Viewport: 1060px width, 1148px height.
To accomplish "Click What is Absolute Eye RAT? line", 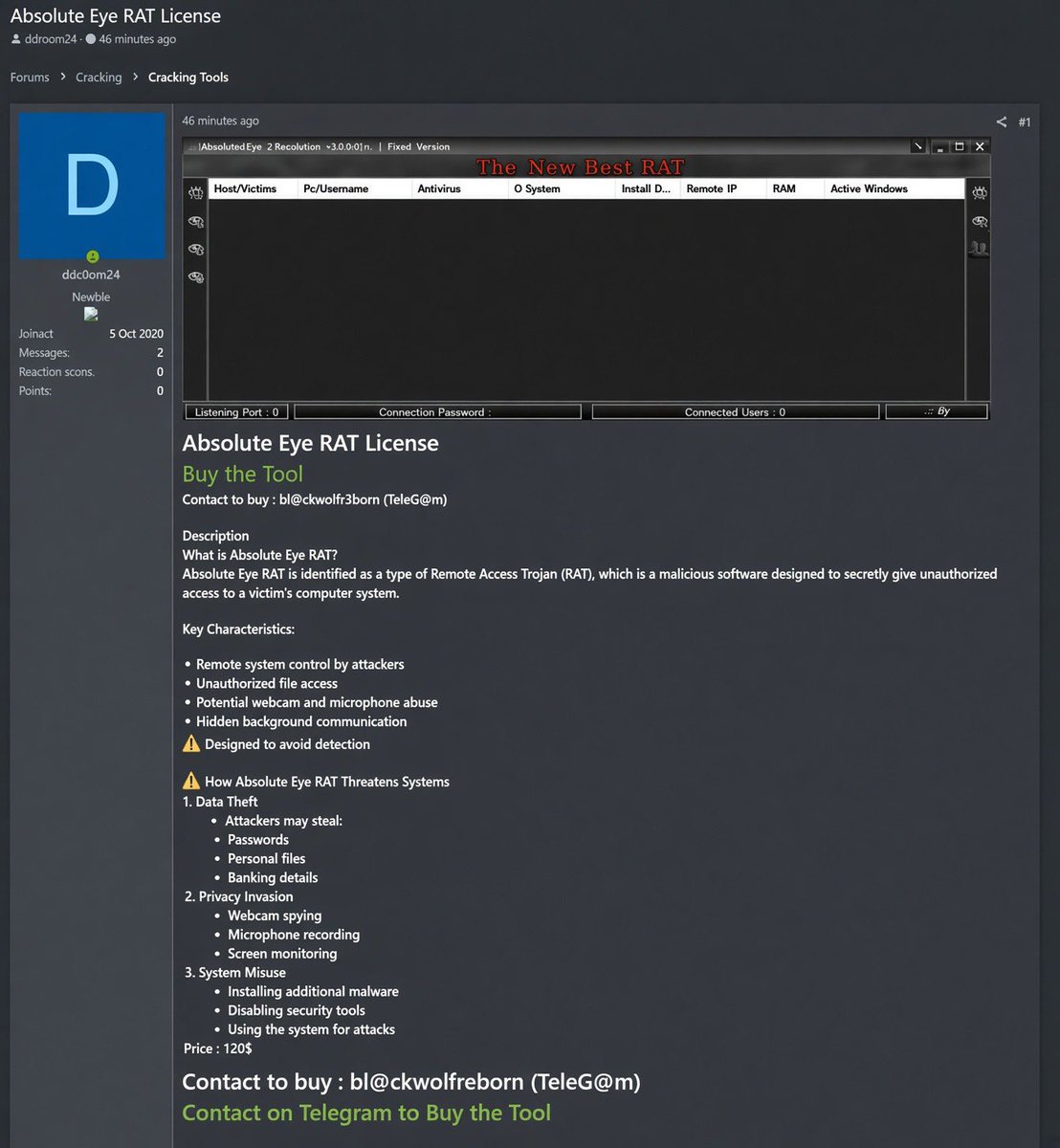I will coord(260,555).
